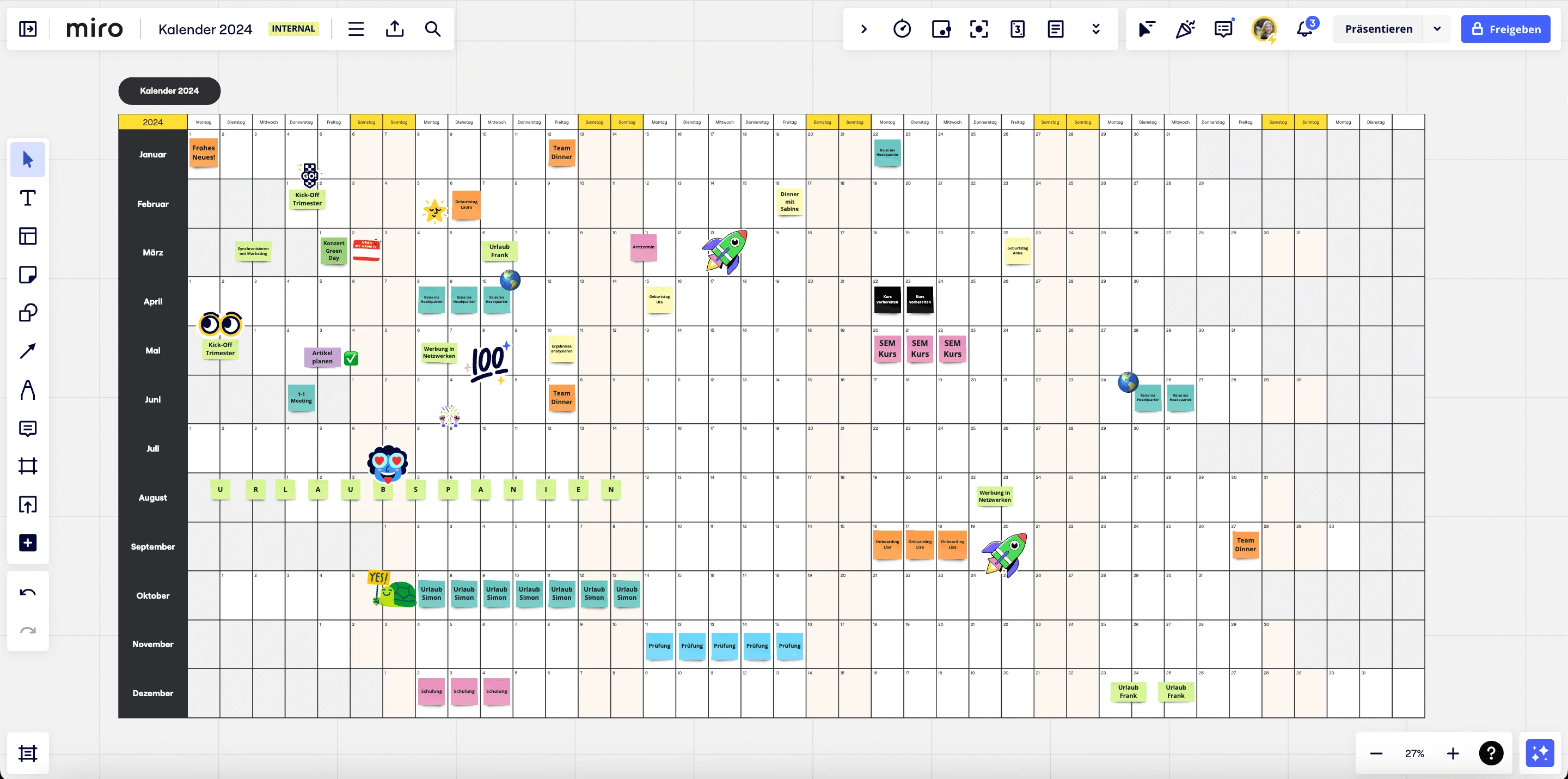Click the notifications bell icon
Screen dimensions: 1568x779
(1304, 29)
